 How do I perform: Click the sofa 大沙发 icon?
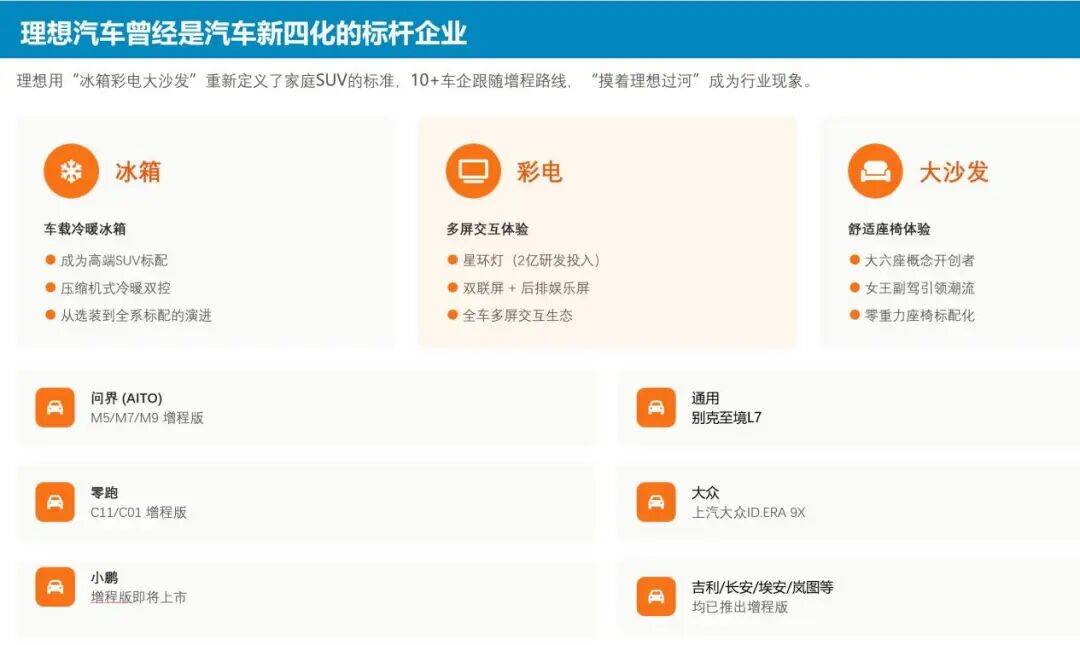[875, 171]
